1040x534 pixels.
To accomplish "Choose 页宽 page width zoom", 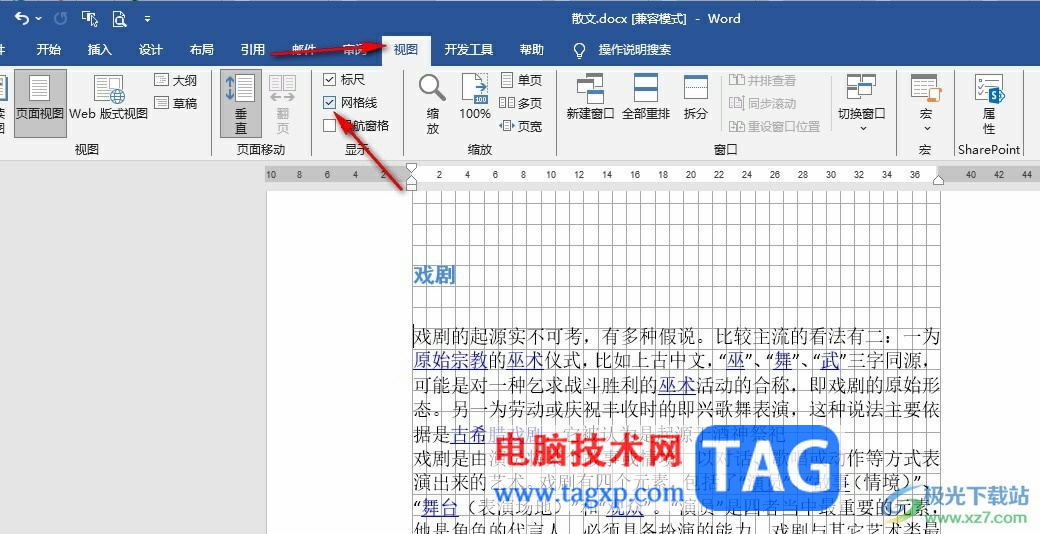I will pyautogui.click(x=521, y=126).
